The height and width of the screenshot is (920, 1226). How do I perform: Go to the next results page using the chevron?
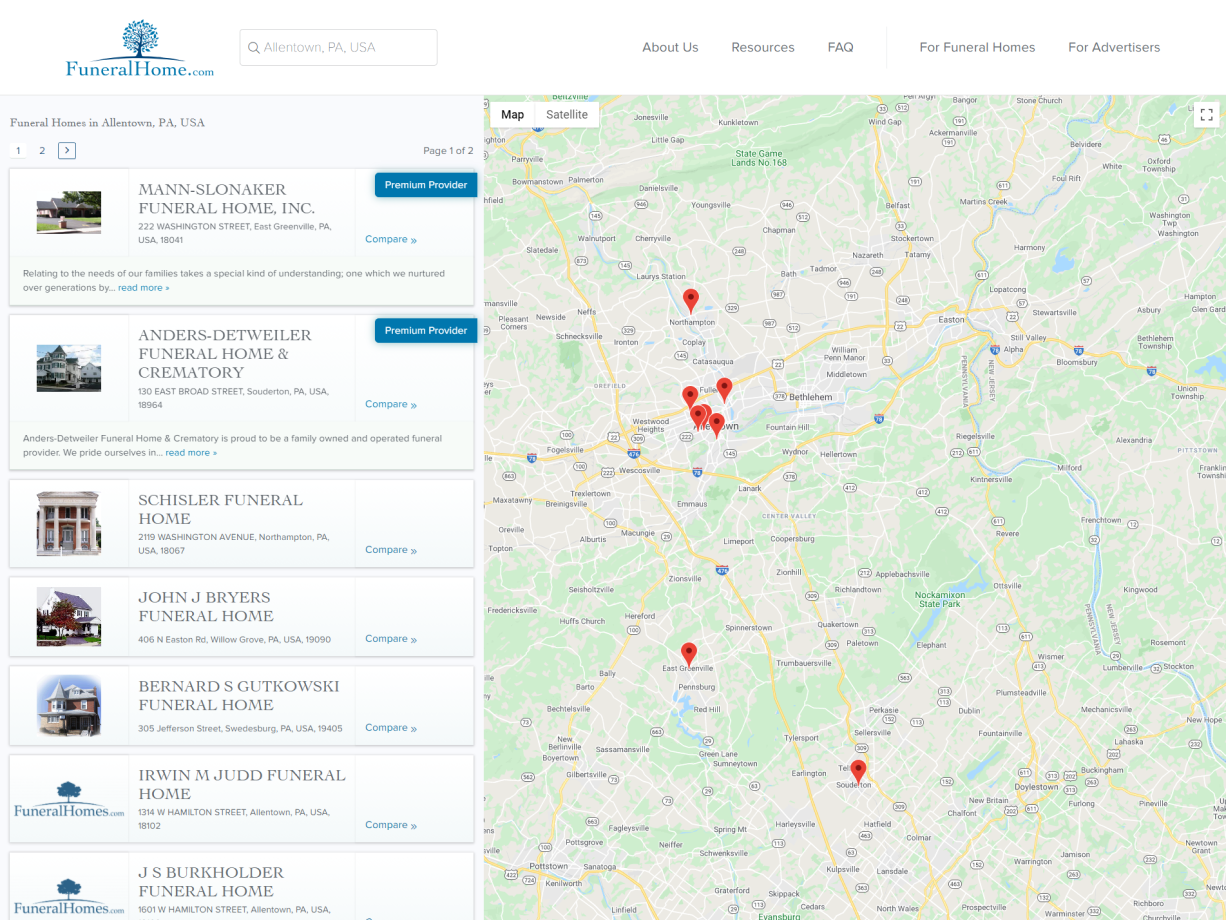[x=66, y=150]
